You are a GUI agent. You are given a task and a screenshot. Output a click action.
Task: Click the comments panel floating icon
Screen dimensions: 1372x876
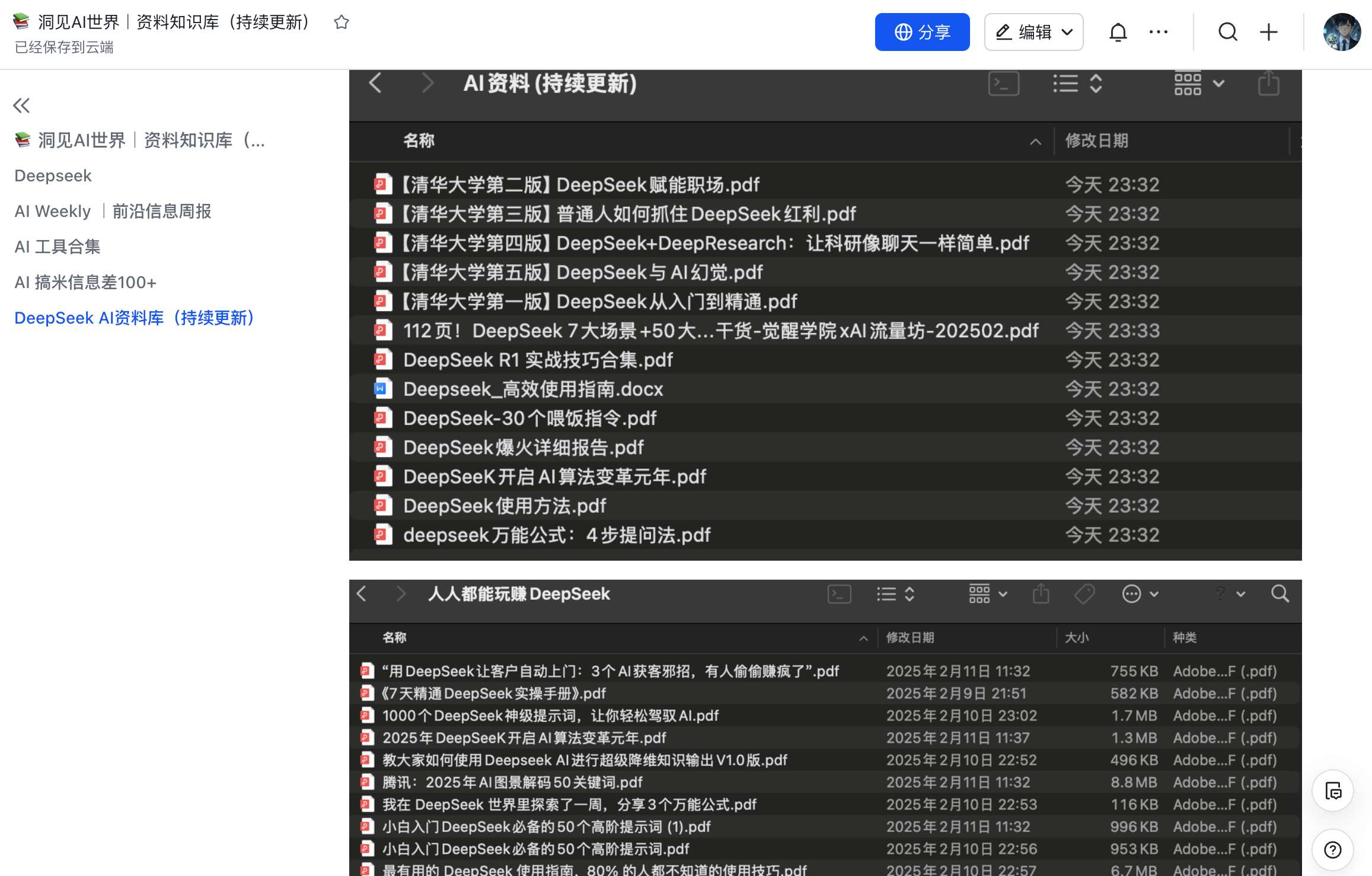[1332, 791]
